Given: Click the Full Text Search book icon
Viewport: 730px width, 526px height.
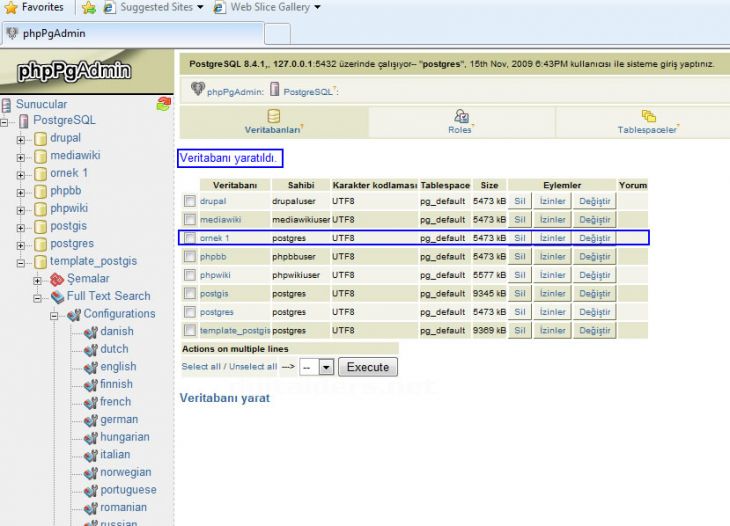Looking at the screenshot, I should point(57,297).
